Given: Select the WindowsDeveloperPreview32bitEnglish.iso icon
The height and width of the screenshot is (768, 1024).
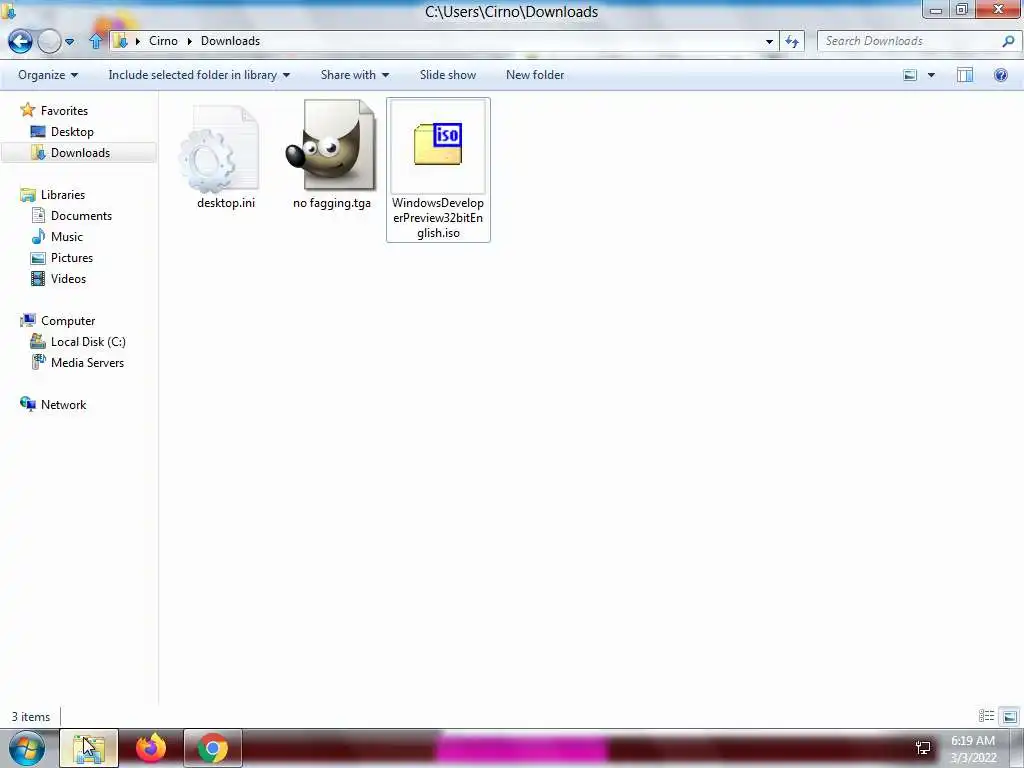Looking at the screenshot, I should click(438, 144).
